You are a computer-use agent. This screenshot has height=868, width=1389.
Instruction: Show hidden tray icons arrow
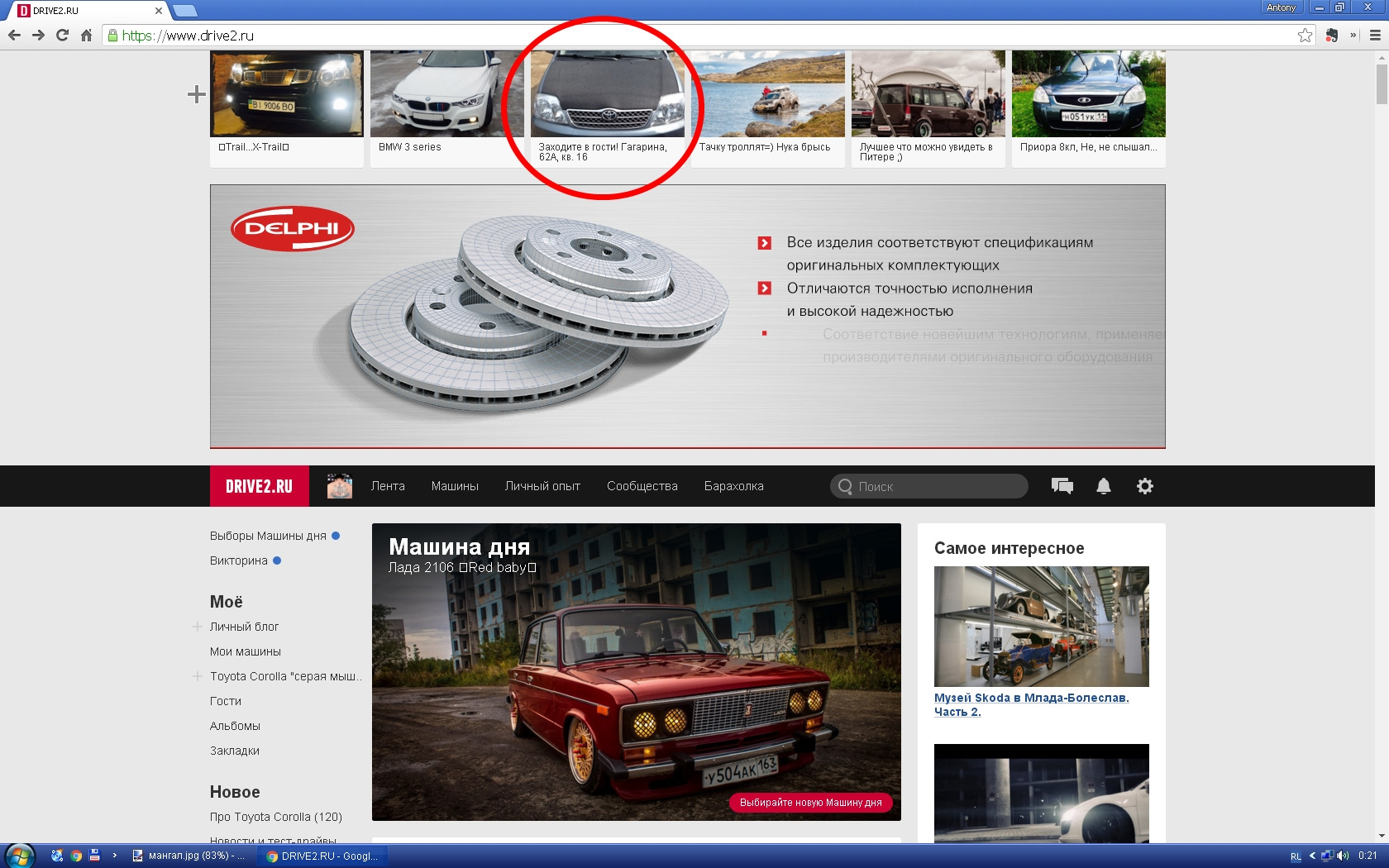1312,856
